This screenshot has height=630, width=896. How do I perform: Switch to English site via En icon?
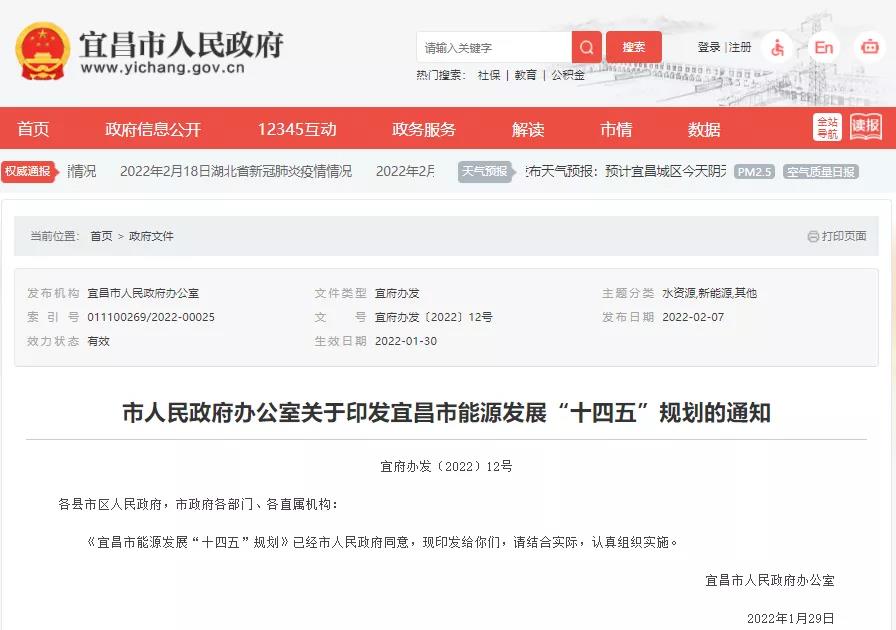tap(823, 47)
